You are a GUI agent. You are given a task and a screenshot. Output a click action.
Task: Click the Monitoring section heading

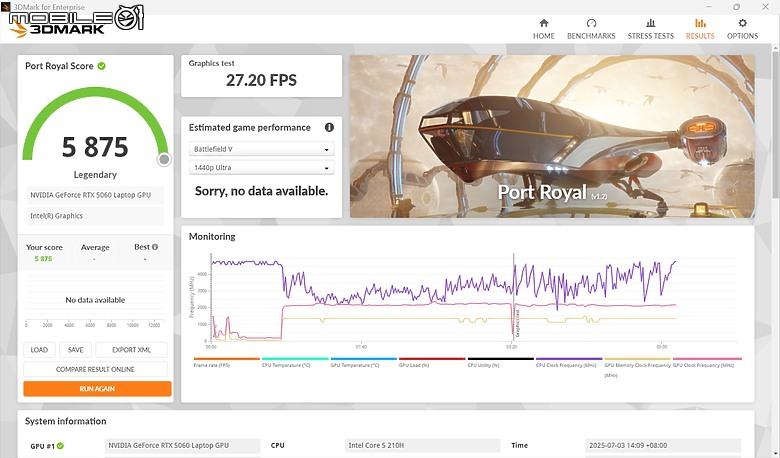tap(212, 237)
